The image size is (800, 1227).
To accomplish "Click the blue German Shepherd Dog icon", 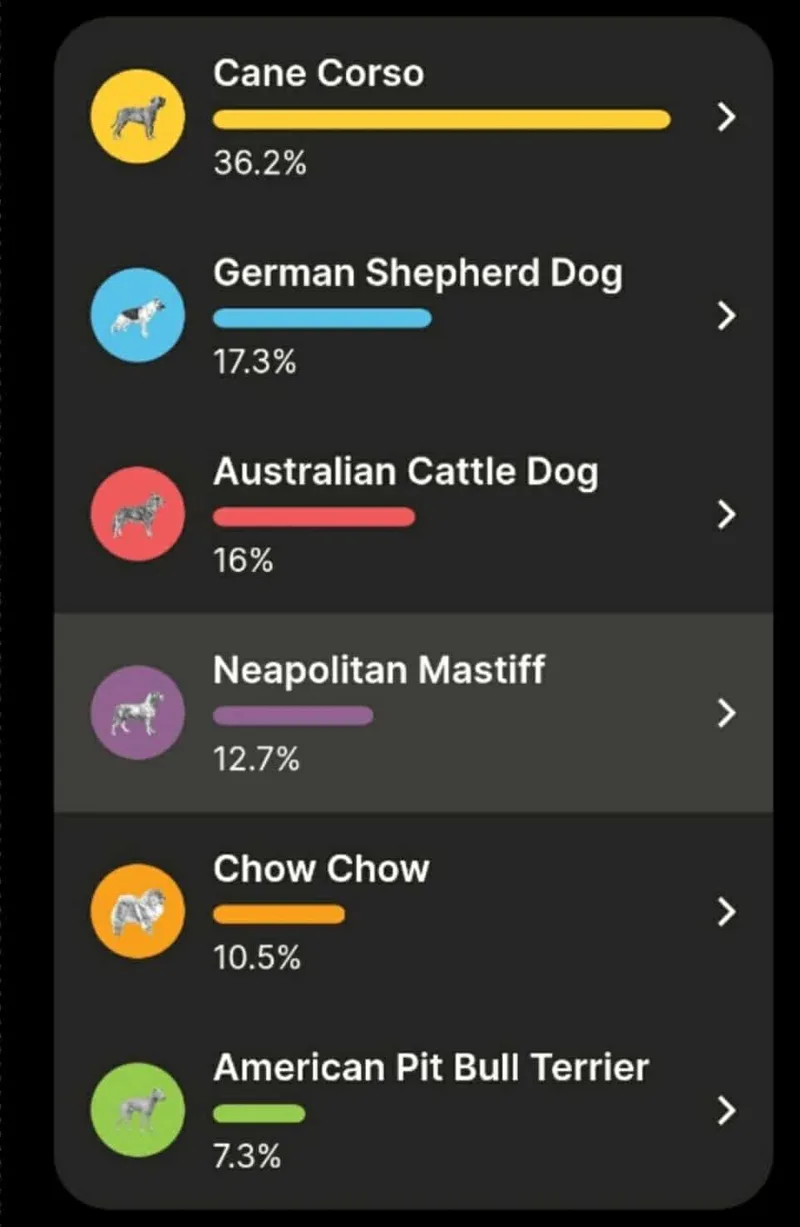I will tap(137, 315).
